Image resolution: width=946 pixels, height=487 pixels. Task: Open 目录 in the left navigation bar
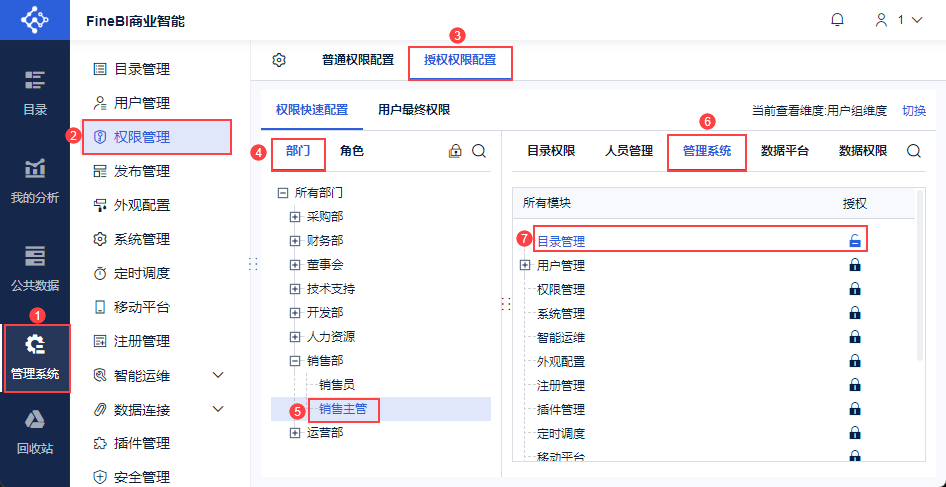coord(35,93)
